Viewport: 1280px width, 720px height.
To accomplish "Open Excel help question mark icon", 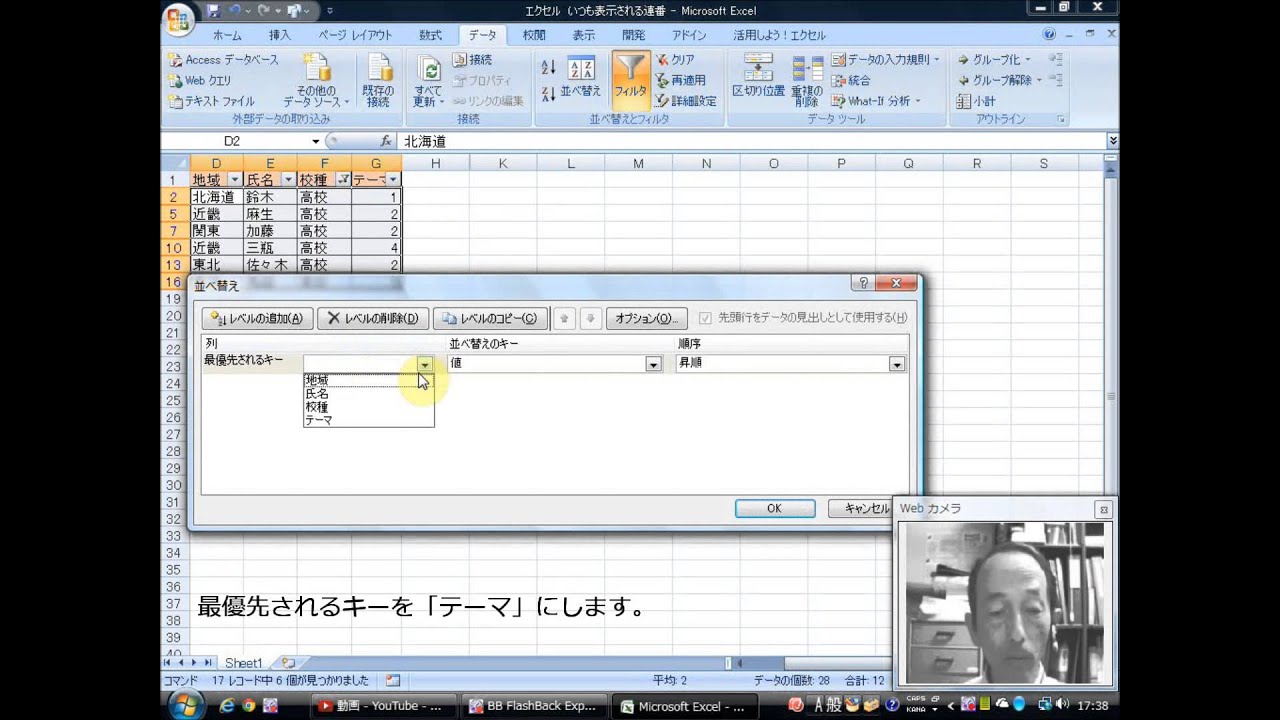I will 1049,34.
